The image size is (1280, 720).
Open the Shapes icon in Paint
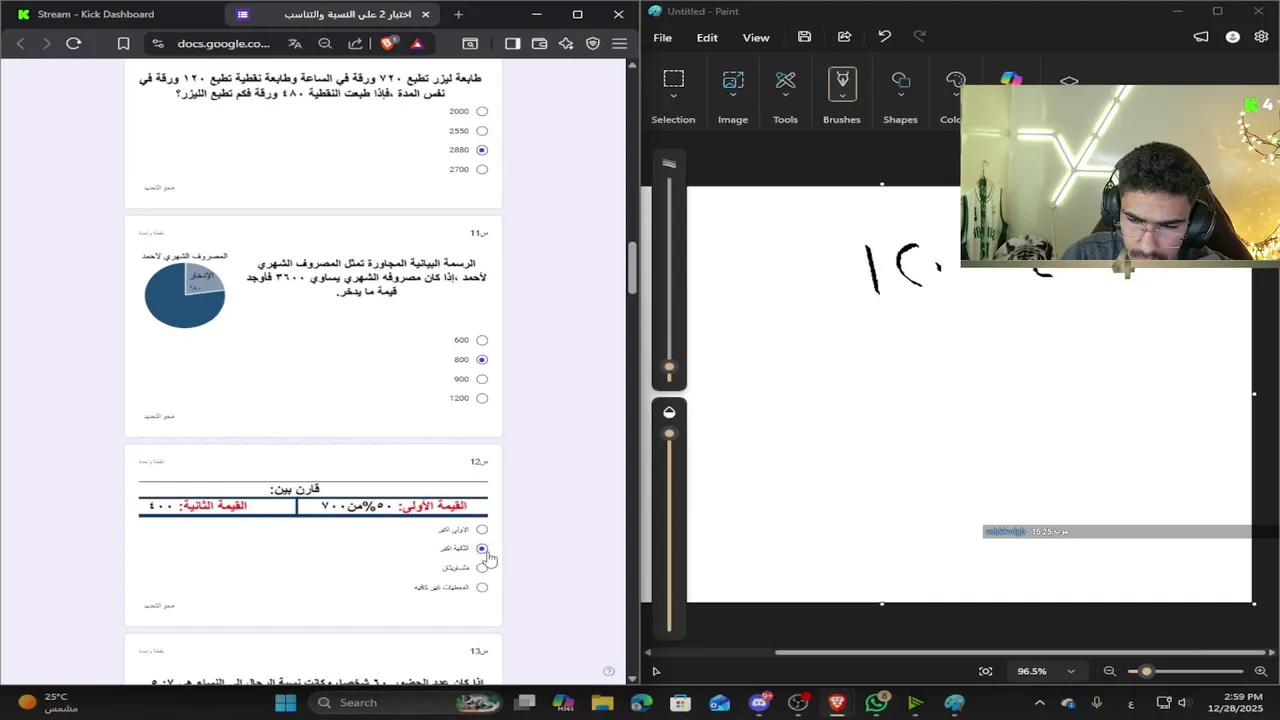pyautogui.click(x=900, y=79)
